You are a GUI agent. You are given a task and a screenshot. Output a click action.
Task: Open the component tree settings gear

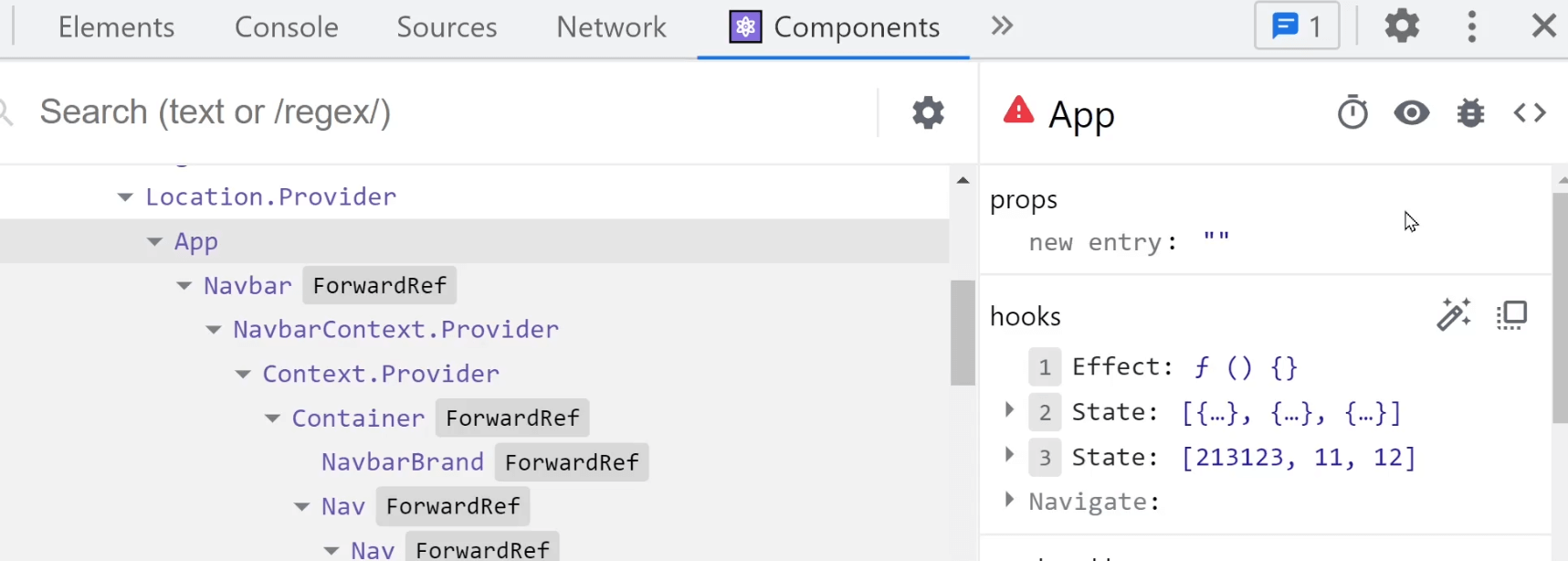point(928,112)
